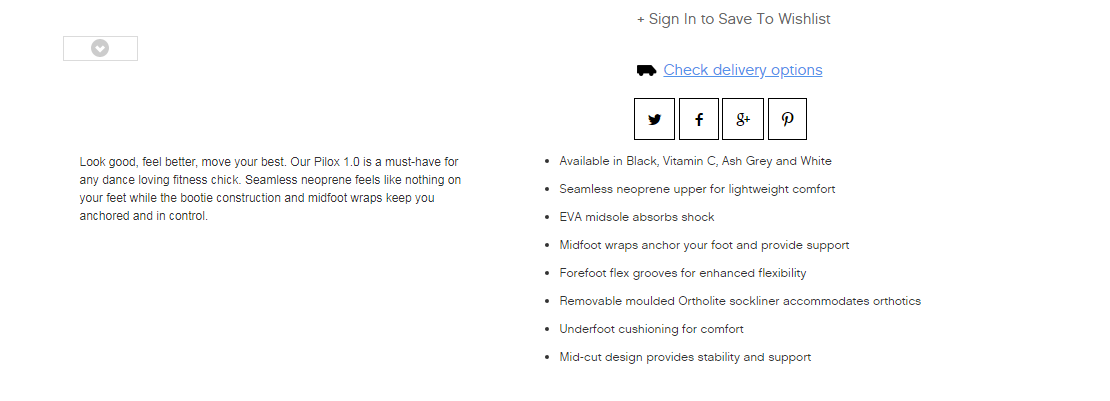Share product on Google Plus

point(743,119)
